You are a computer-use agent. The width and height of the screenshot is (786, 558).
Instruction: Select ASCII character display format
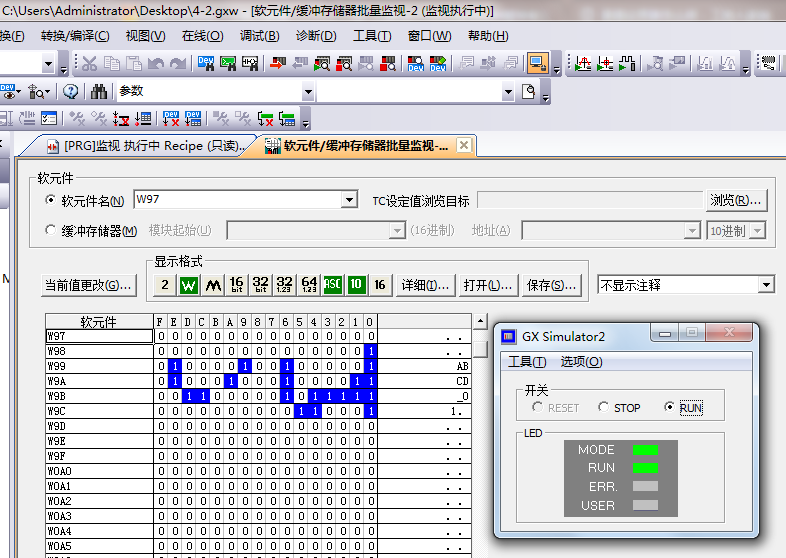332,285
